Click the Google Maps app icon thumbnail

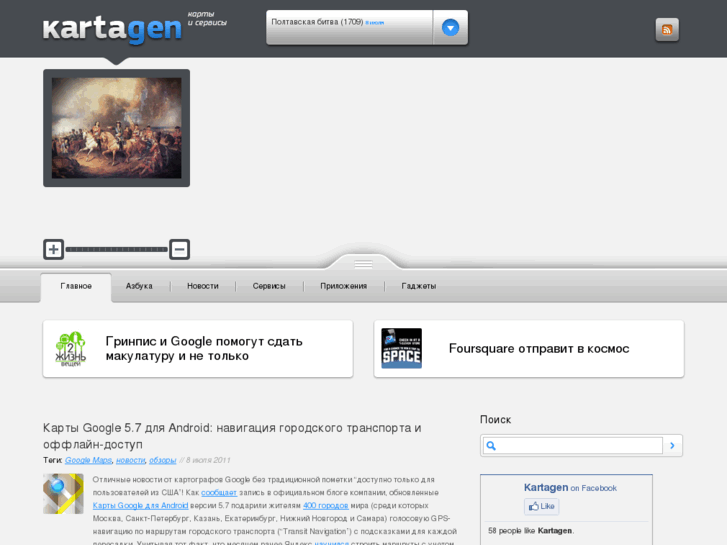coord(63,494)
